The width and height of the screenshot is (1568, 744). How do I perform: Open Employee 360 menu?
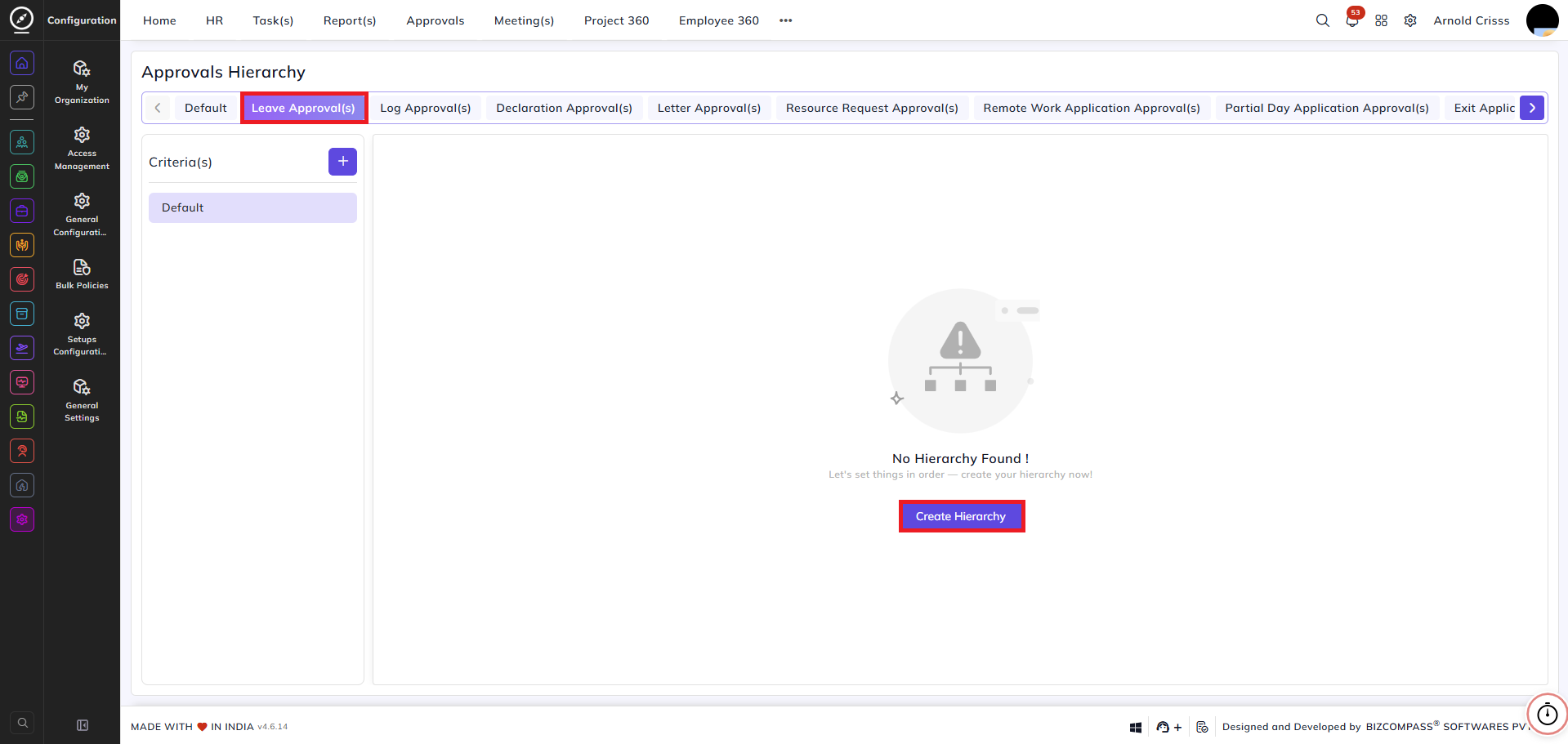click(x=719, y=20)
